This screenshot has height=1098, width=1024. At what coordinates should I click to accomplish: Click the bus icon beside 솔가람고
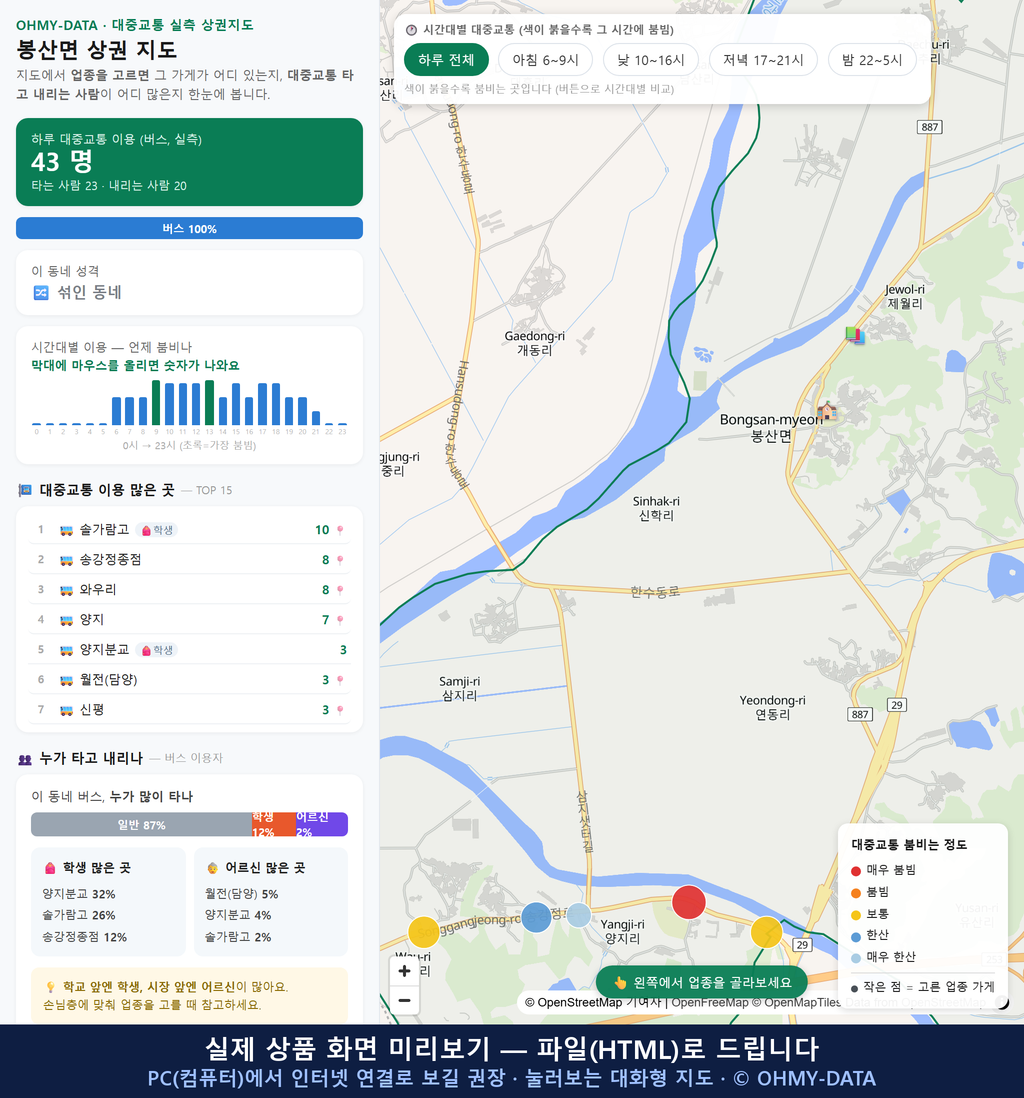point(67,531)
